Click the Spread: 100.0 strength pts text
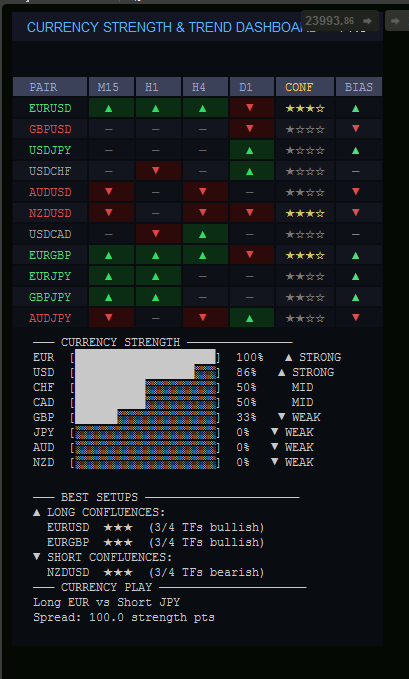Image resolution: width=409 pixels, height=679 pixels. tap(124, 618)
